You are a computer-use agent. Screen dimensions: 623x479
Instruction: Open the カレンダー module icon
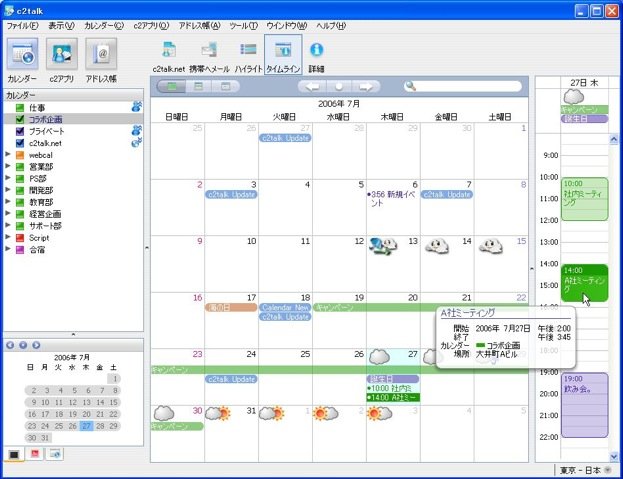(22, 54)
